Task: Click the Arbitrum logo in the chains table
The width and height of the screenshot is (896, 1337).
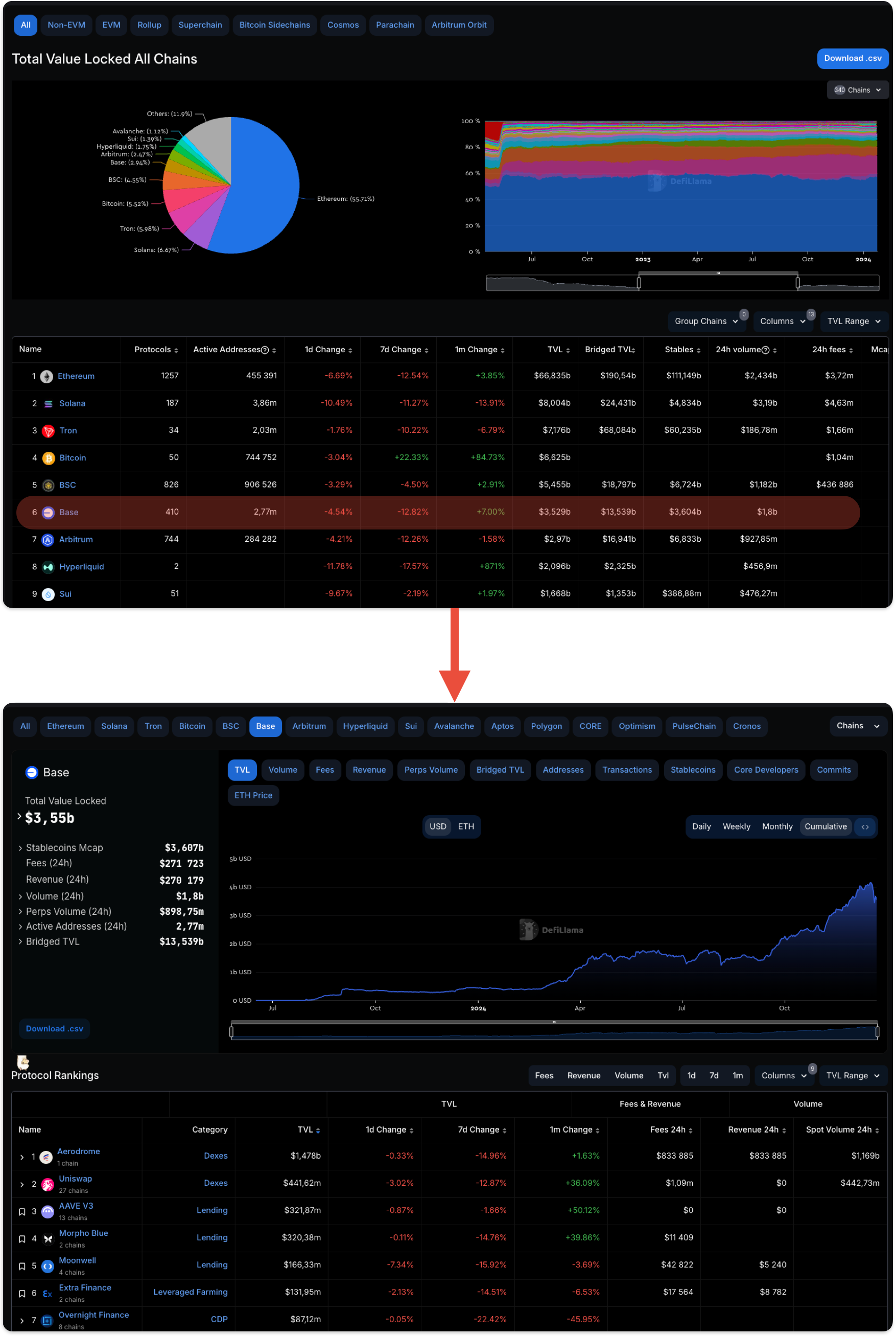Action: tap(49, 540)
